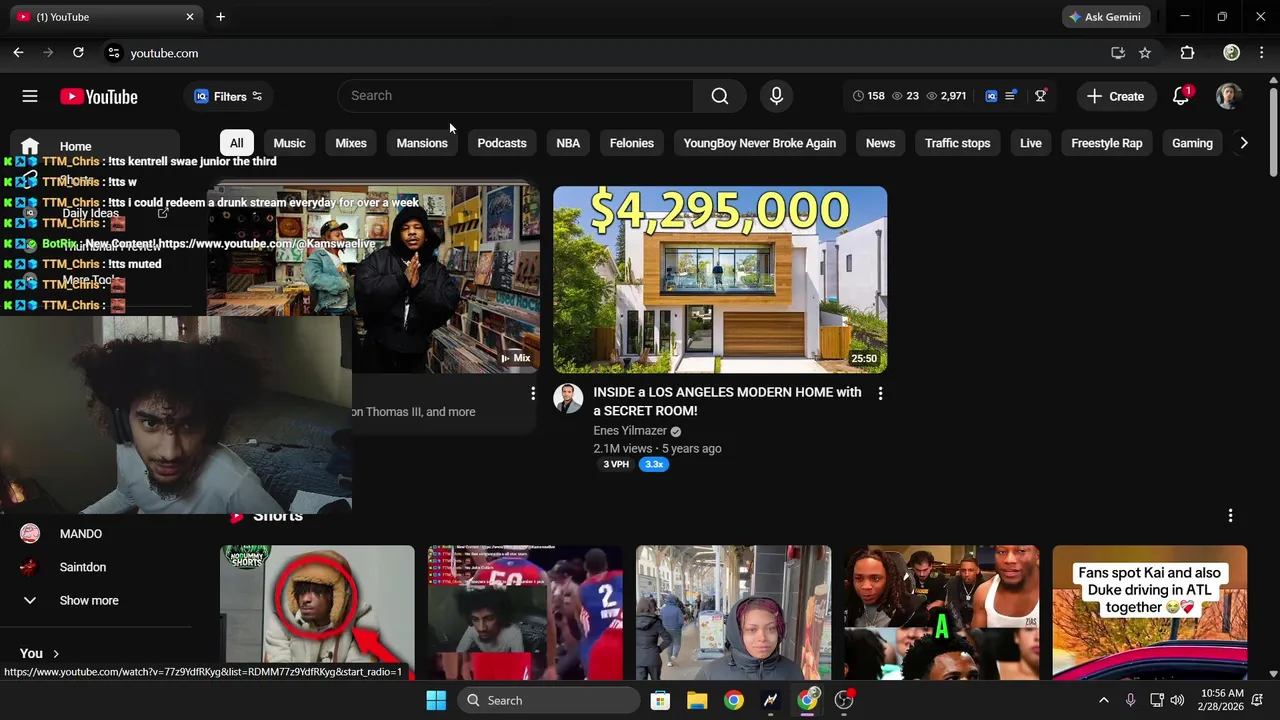Start voice search with microphone
The width and height of the screenshot is (1280, 720).
point(776,96)
